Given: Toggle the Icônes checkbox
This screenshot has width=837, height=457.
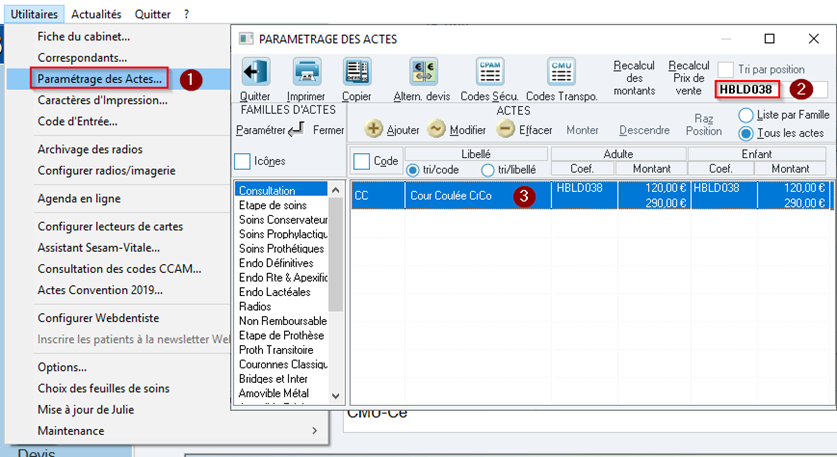Looking at the screenshot, I should click(242, 161).
